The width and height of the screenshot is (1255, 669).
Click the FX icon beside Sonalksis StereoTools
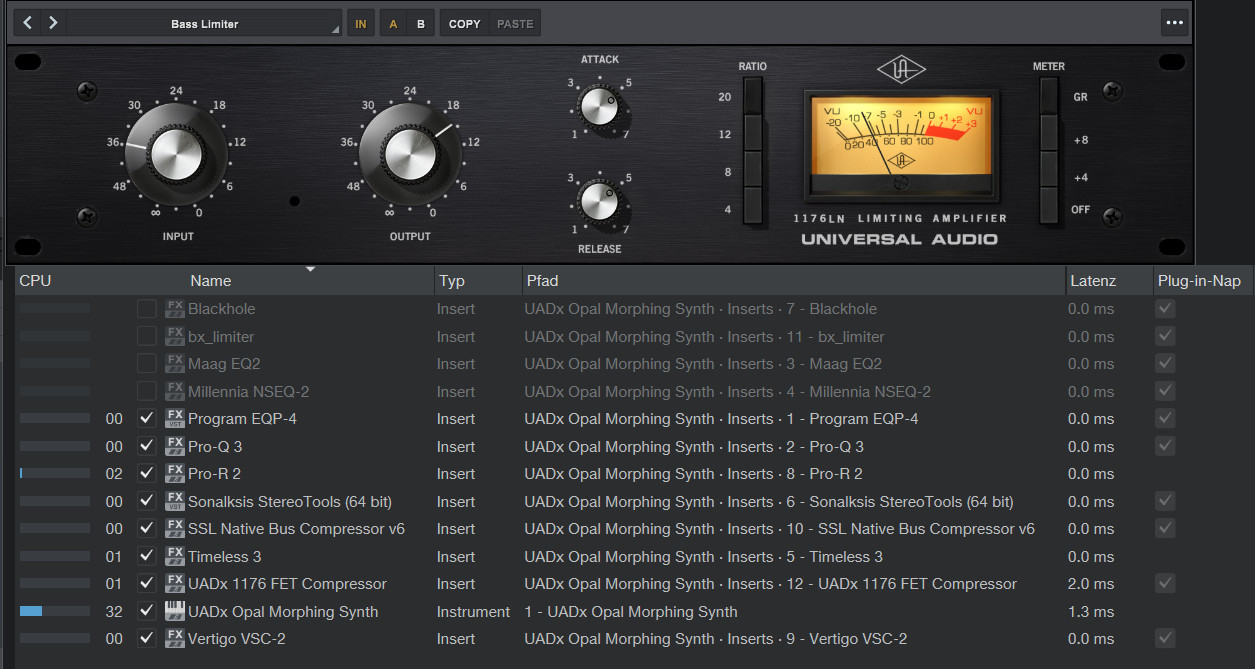(175, 501)
